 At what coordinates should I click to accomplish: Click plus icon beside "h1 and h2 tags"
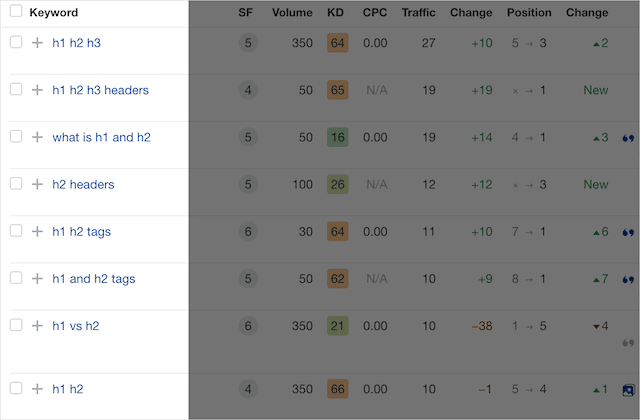click(x=37, y=278)
